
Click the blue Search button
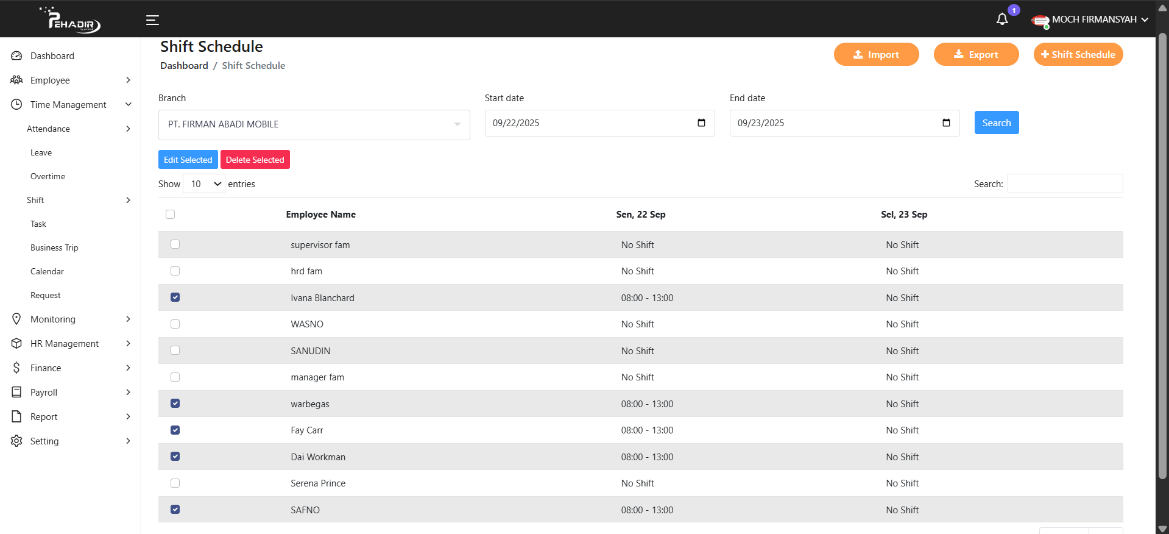[x=996, y=122]
